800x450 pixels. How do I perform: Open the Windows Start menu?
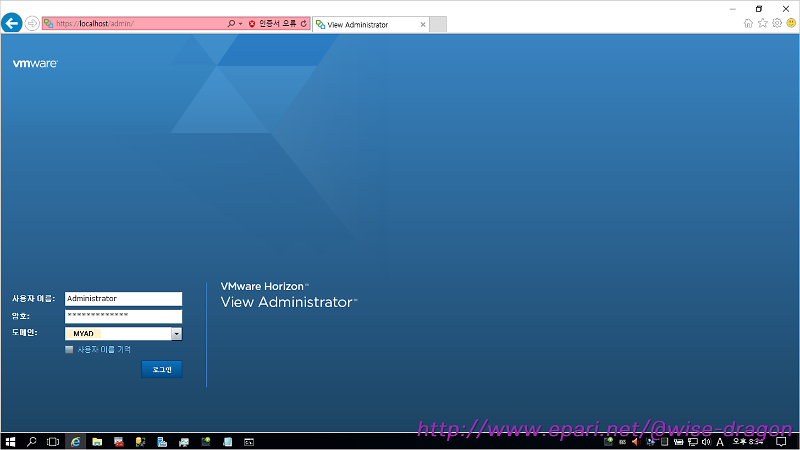(x=10, y=442)
